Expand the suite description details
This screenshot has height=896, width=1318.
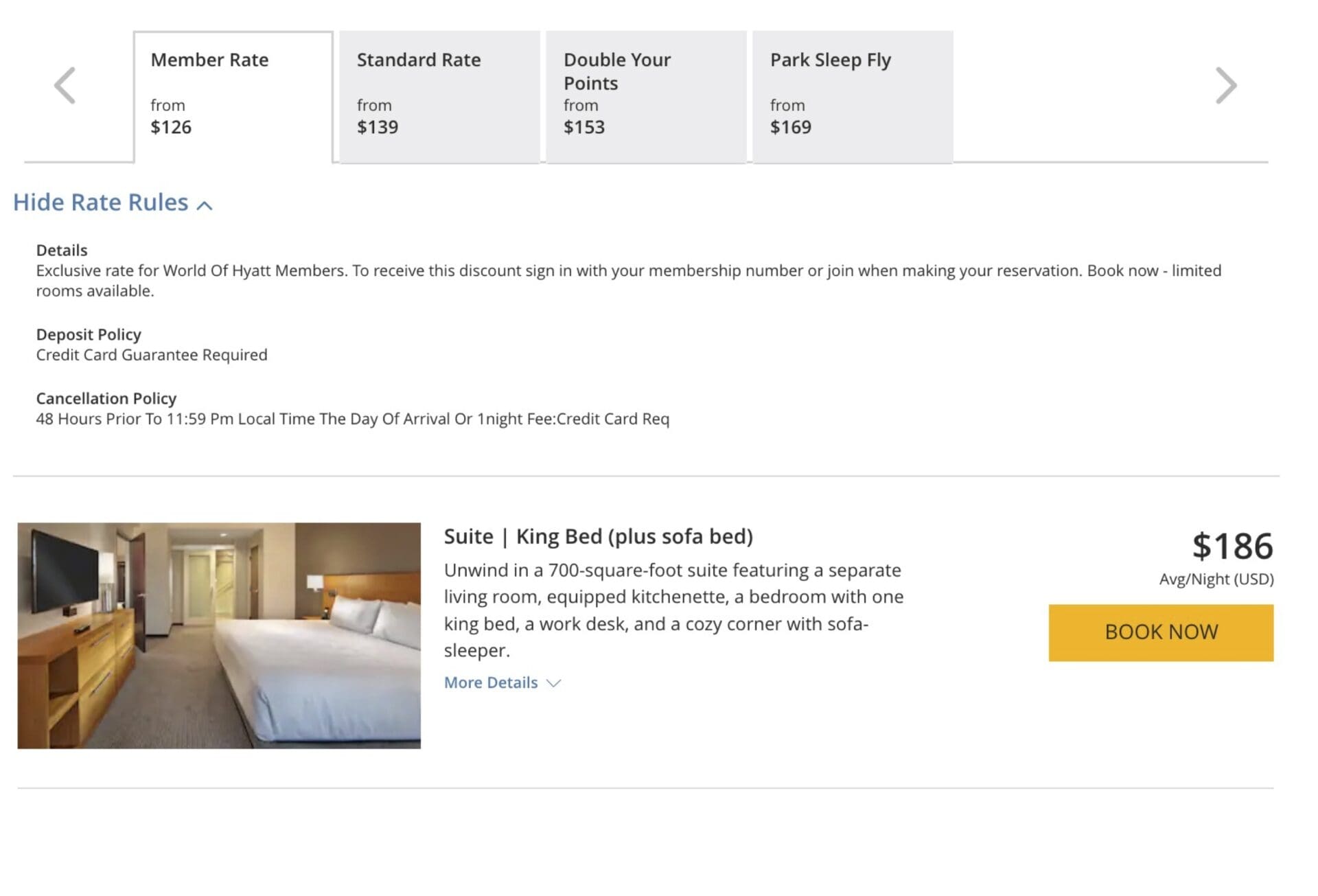click(492, 682)
